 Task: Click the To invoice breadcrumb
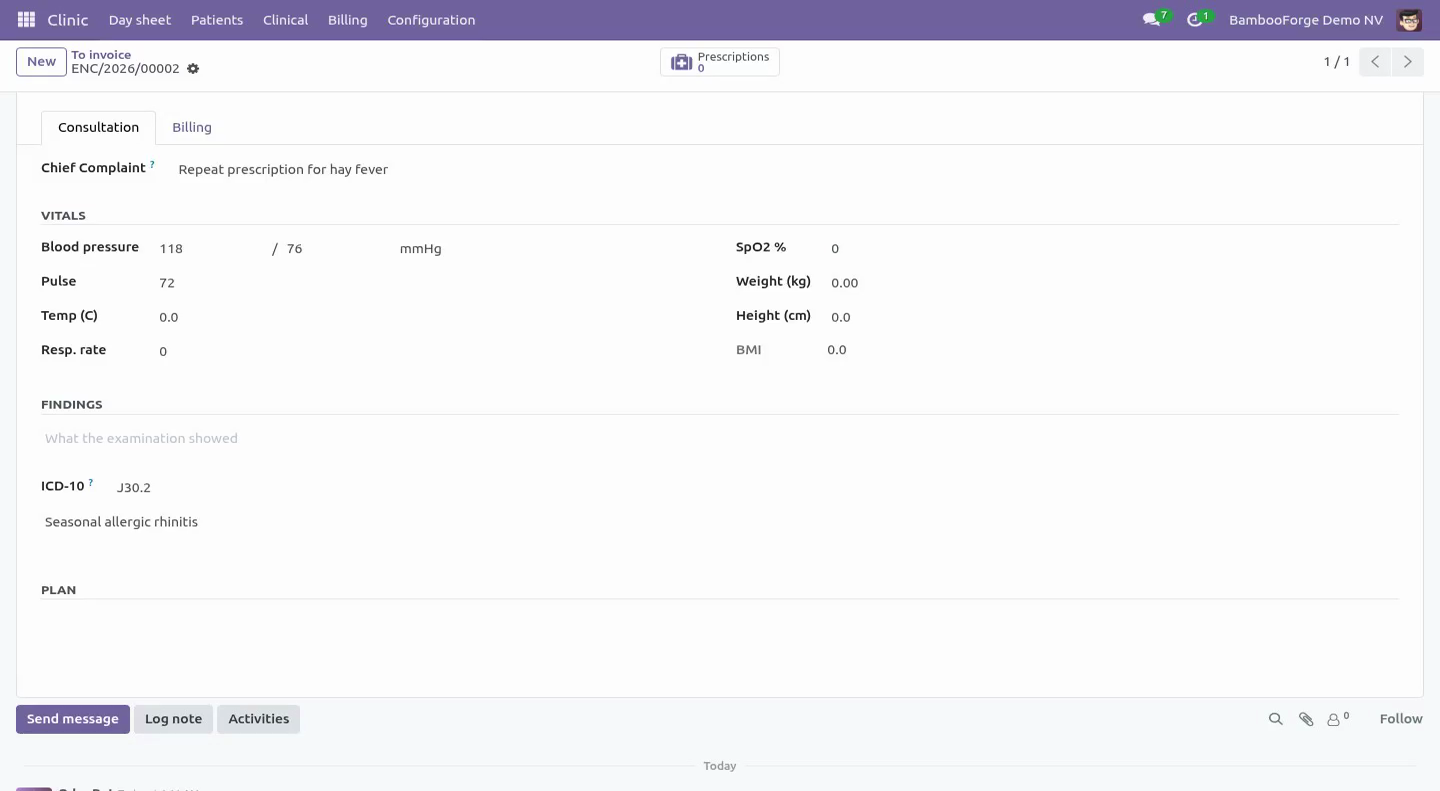pyautogui.click(x=101, y=55)
